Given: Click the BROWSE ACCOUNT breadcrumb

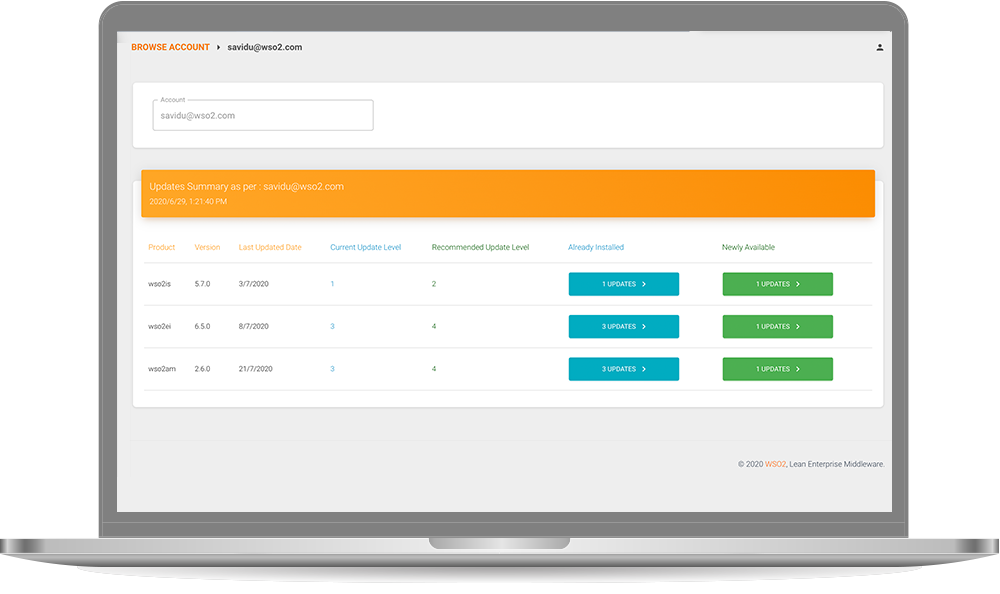Looking at the screenshot, I should point(170,47).
